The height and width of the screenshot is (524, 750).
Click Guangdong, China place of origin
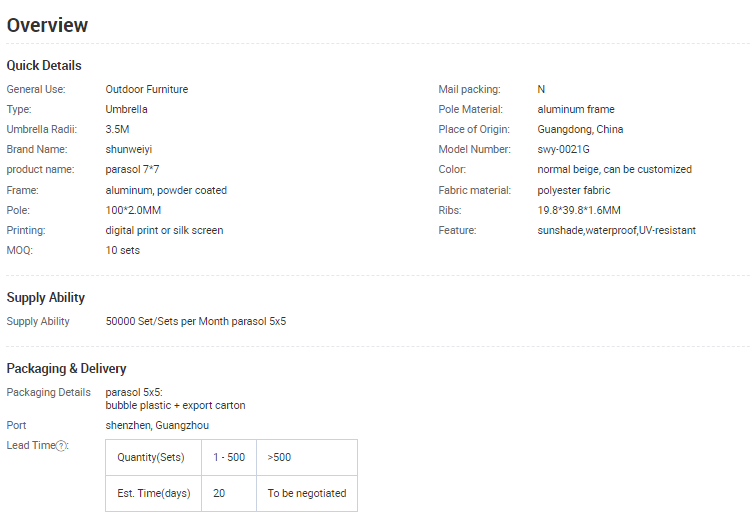580,129
